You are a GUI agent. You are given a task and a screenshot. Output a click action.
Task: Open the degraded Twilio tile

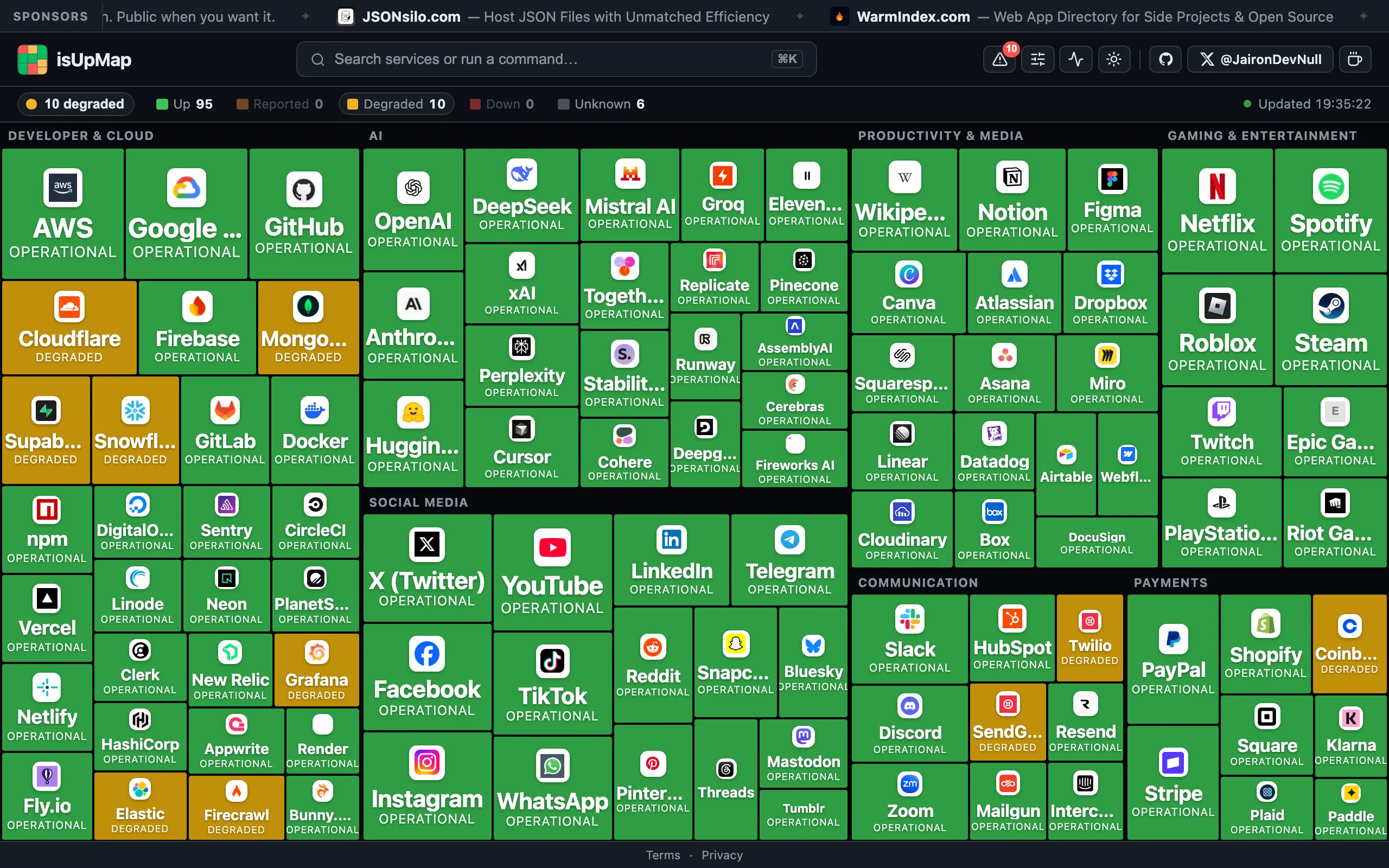[1089, 638]
